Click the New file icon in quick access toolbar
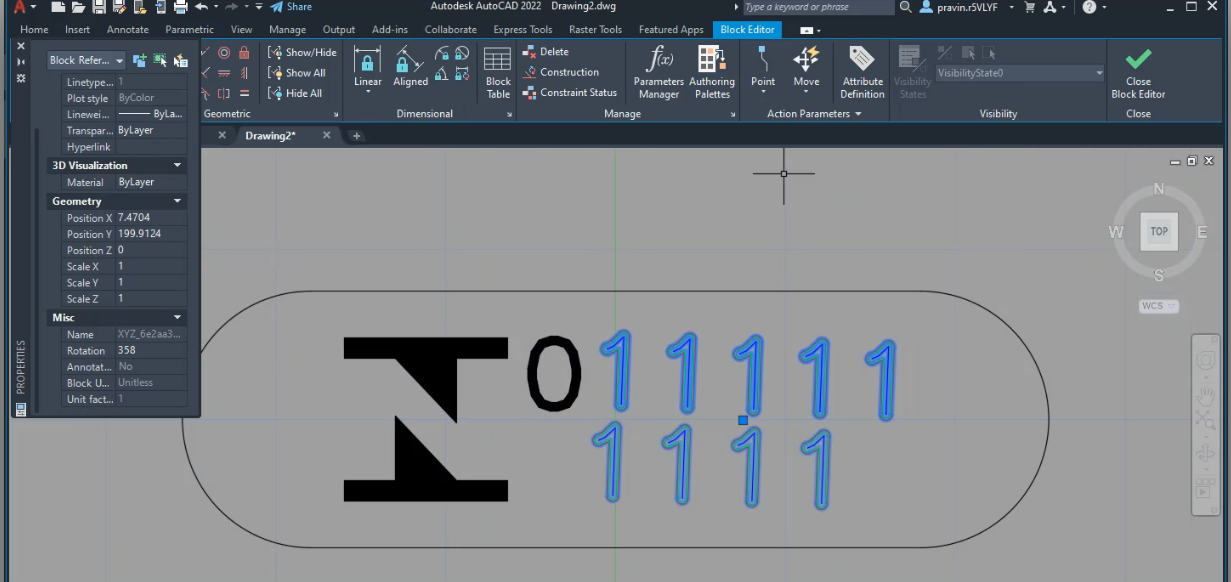The width and height of the screenshot is (1231, 582). click(x=60, y=7)
